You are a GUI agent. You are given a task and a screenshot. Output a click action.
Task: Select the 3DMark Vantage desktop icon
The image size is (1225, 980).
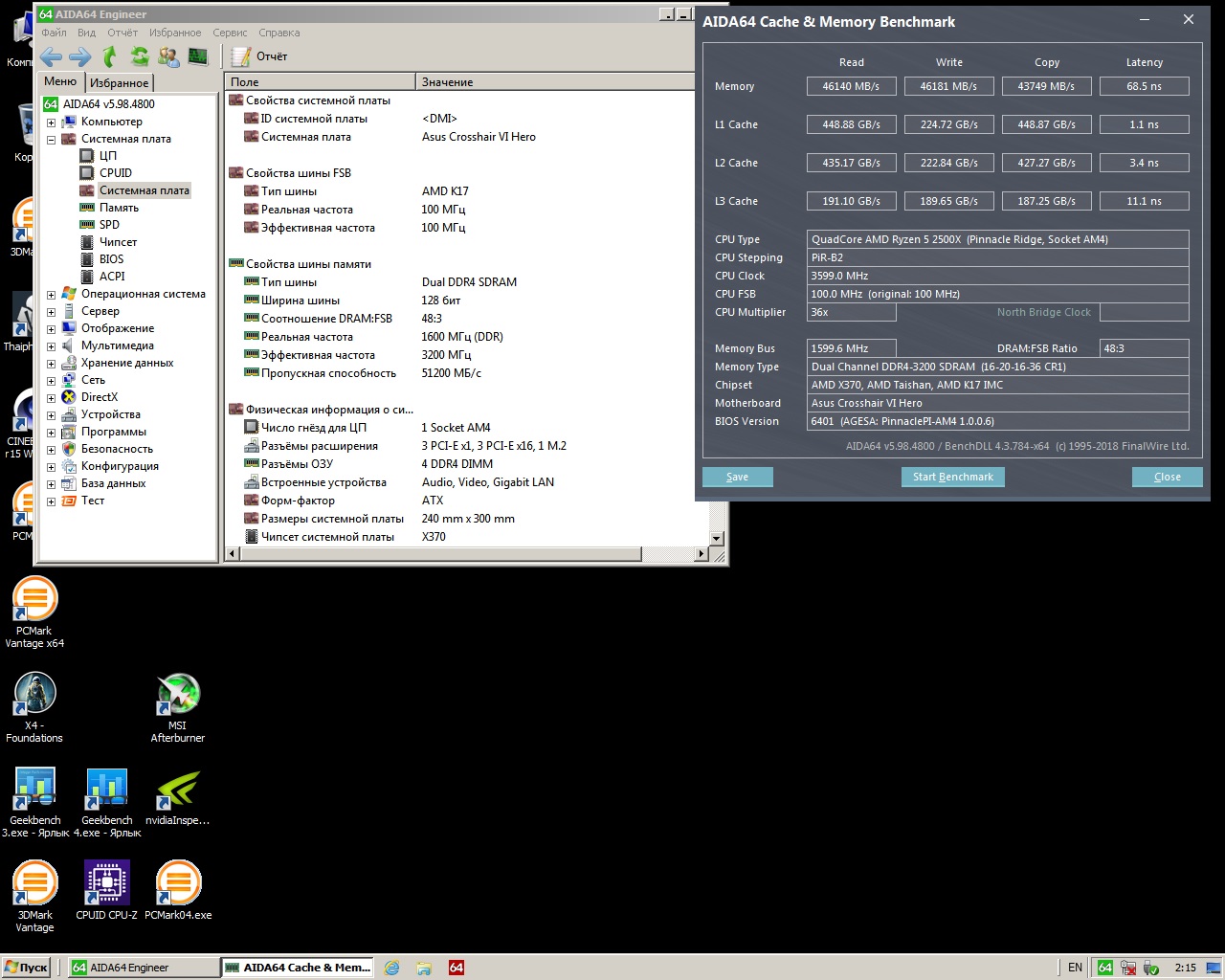coord(34,897)
